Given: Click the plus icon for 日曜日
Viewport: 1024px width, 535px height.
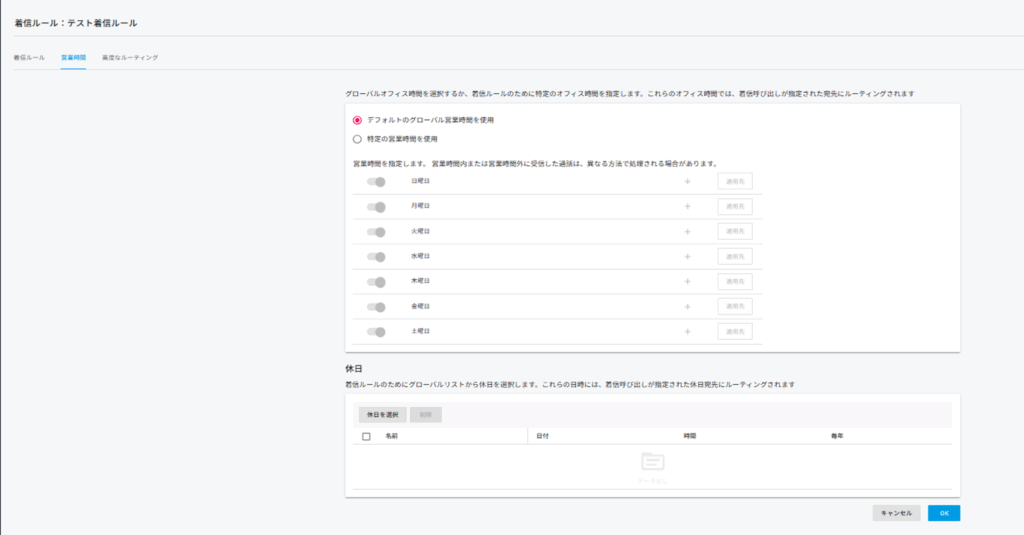Looking at the screenshot, I should [687, 182].
